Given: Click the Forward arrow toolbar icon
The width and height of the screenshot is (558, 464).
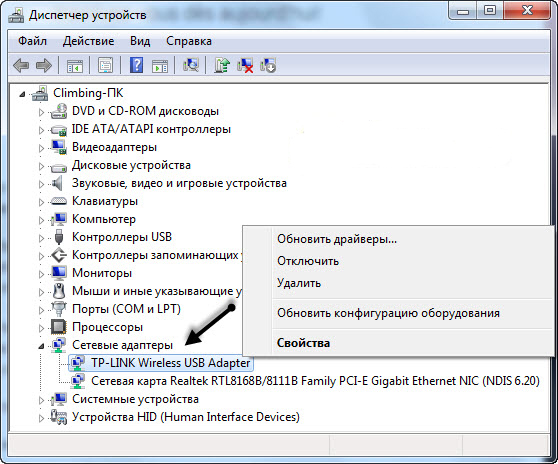Looking at the screenshot, I should coord(44,66).
